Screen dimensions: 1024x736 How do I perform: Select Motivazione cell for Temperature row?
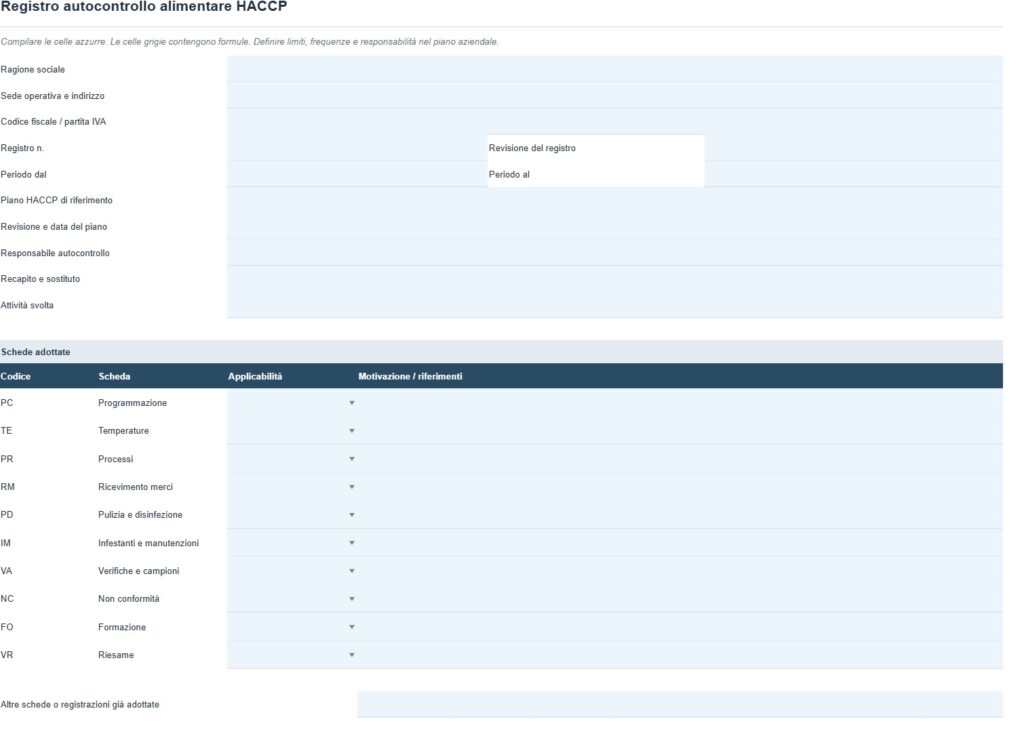coord(680,431)
